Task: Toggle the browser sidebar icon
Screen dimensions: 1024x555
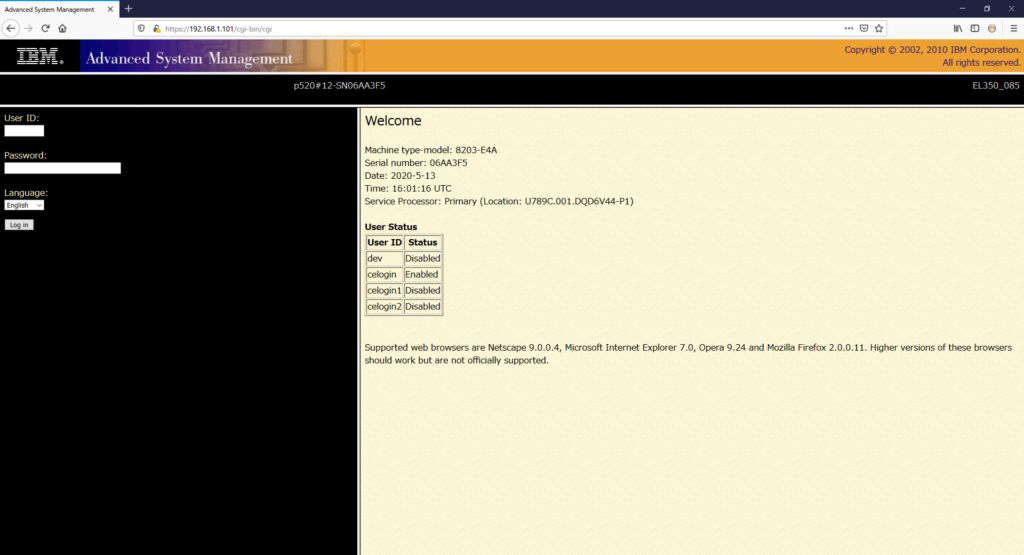Action: [x=974, y=28]
